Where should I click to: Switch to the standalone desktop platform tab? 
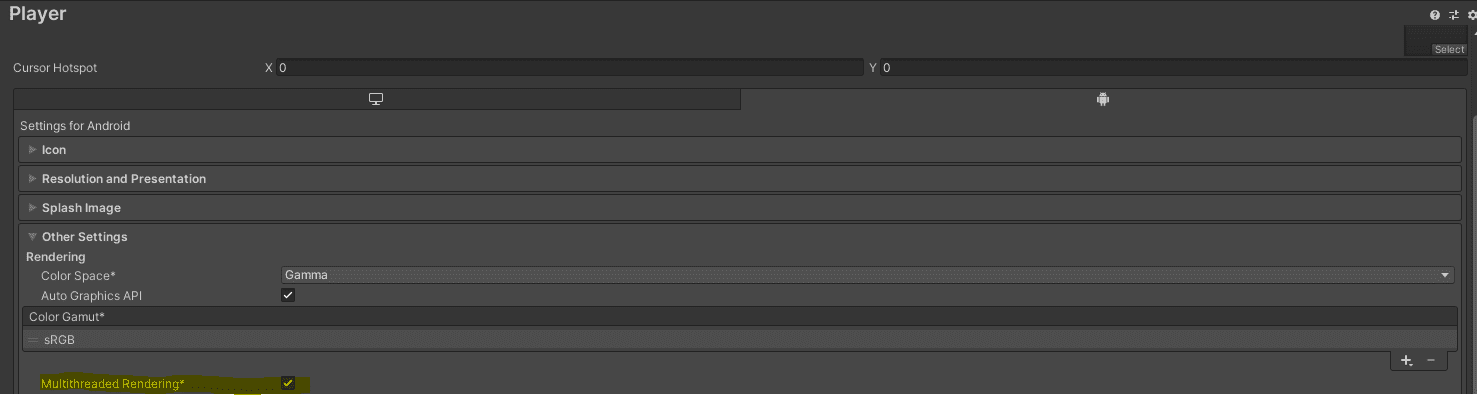377,99
